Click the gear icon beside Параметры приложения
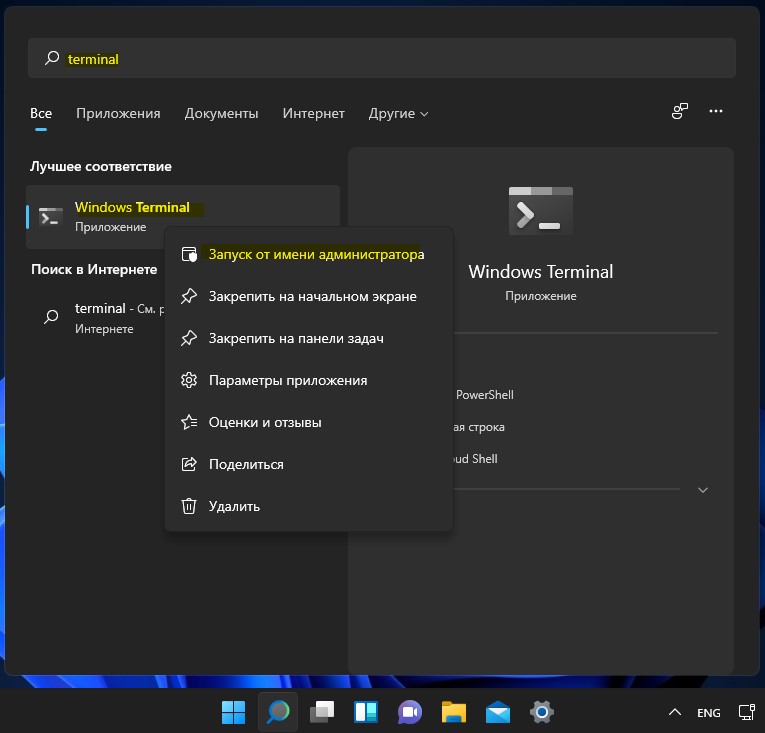The width and height of the screenshot is (765, 733). pos(189,380)
